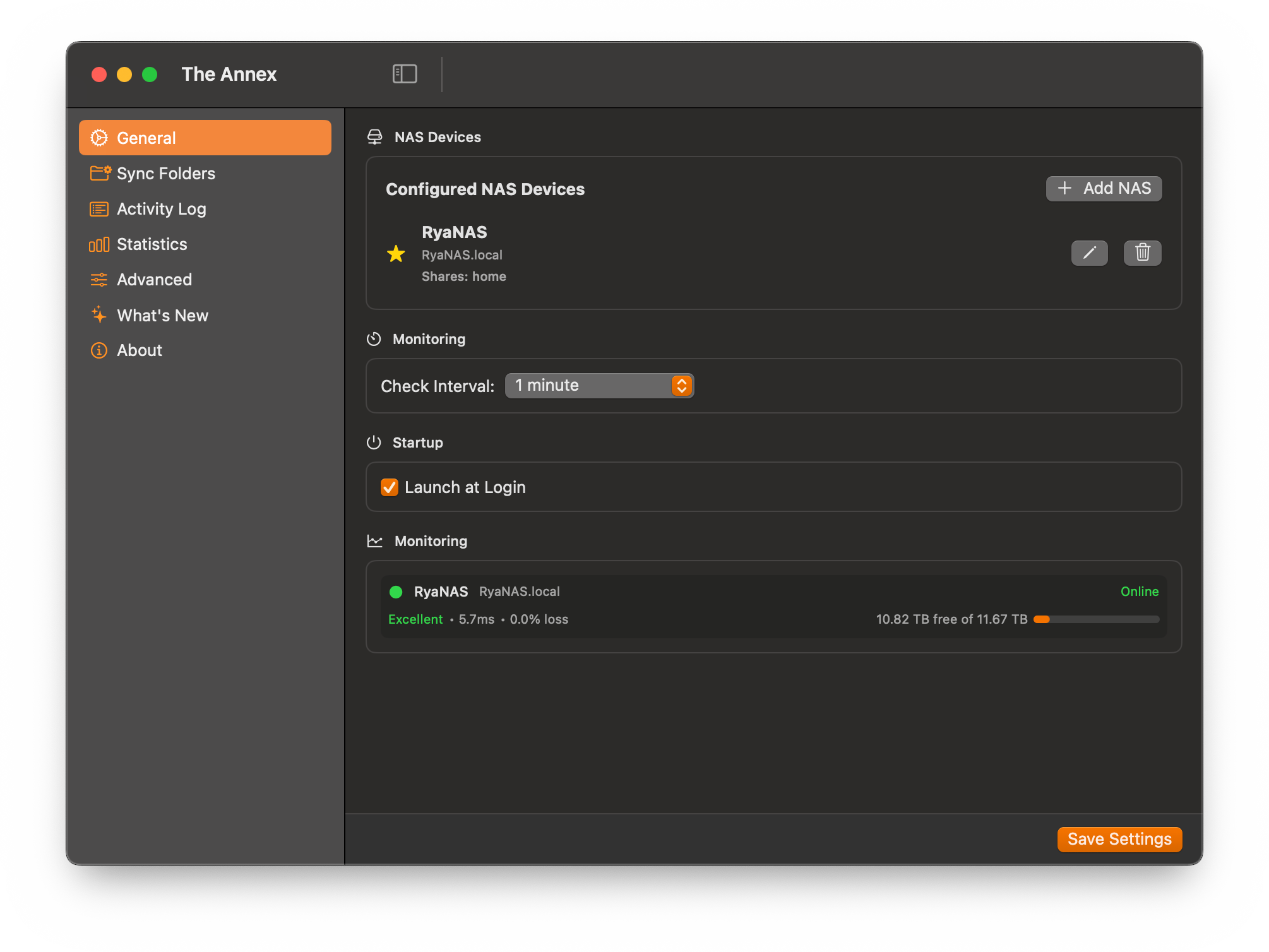Click the yellow star beside RyaNAS

coord(396,254)
